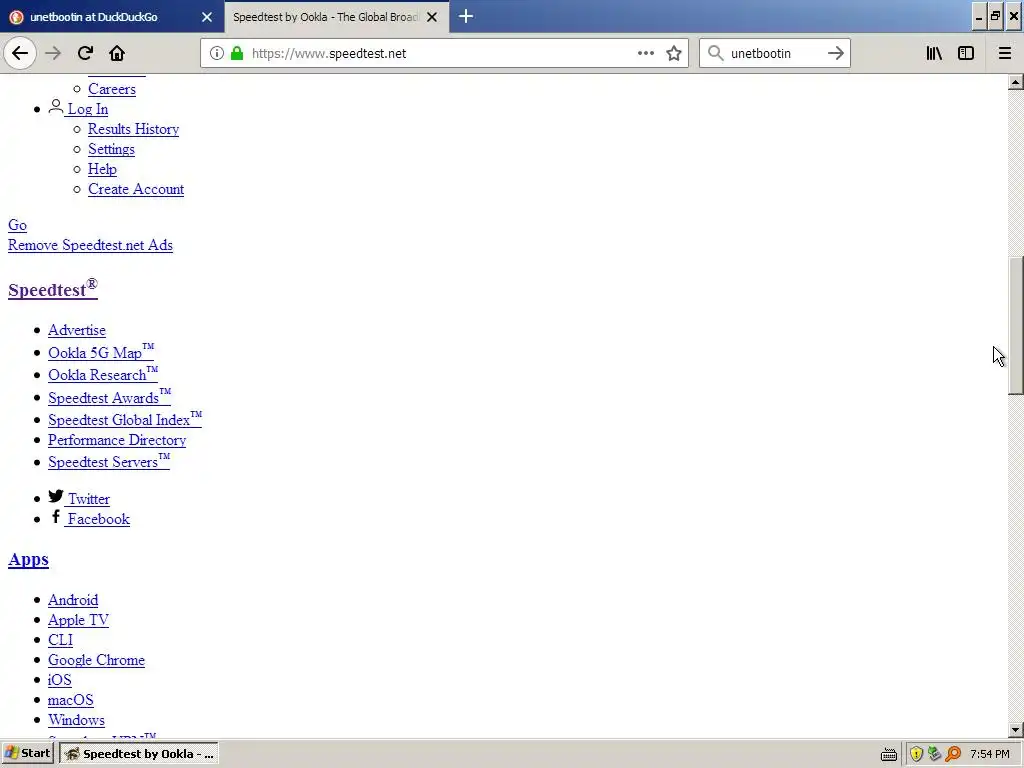
Task: Open the Help link
Action: pos(102,169)
